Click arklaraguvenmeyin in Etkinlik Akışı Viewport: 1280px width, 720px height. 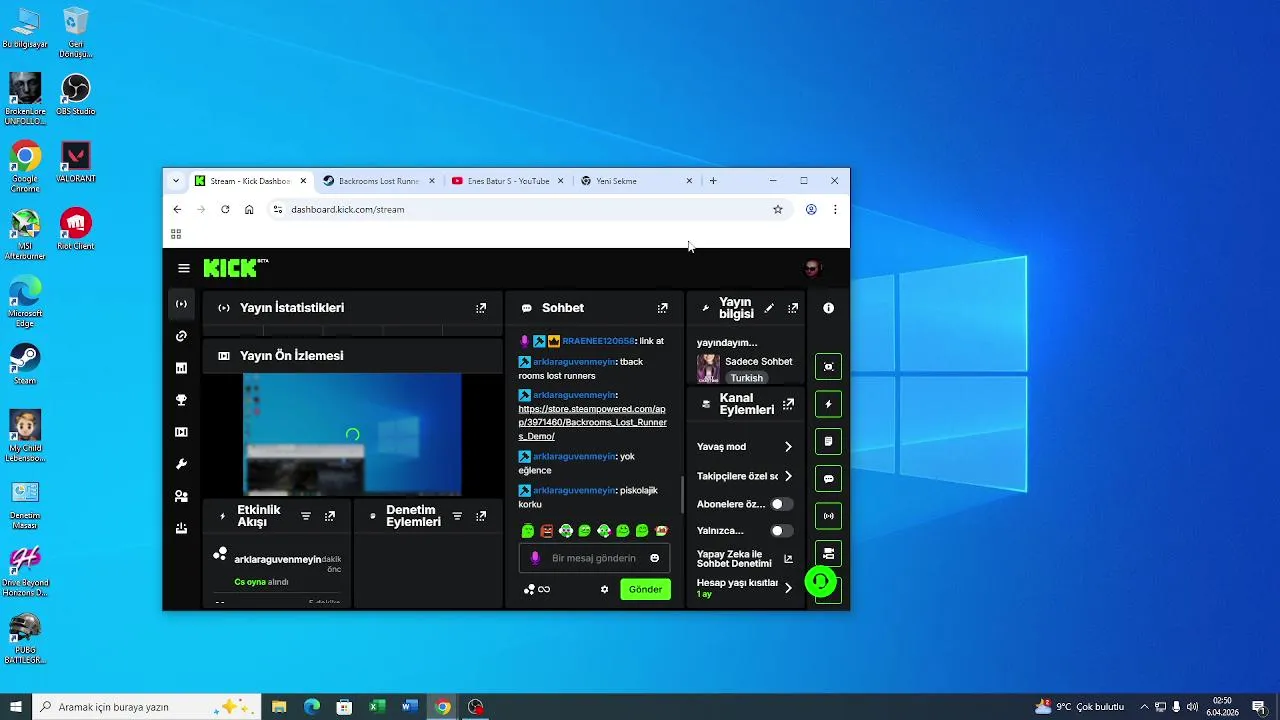pos(277,559)
